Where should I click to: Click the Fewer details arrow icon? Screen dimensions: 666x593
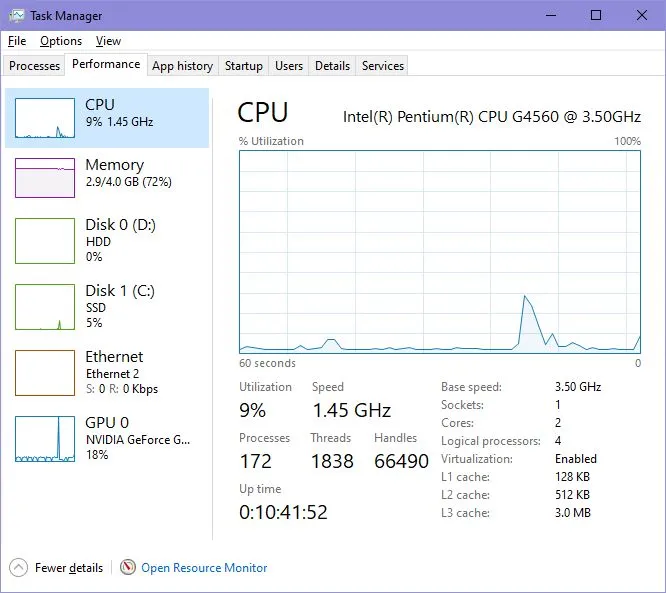pos(18,568)
